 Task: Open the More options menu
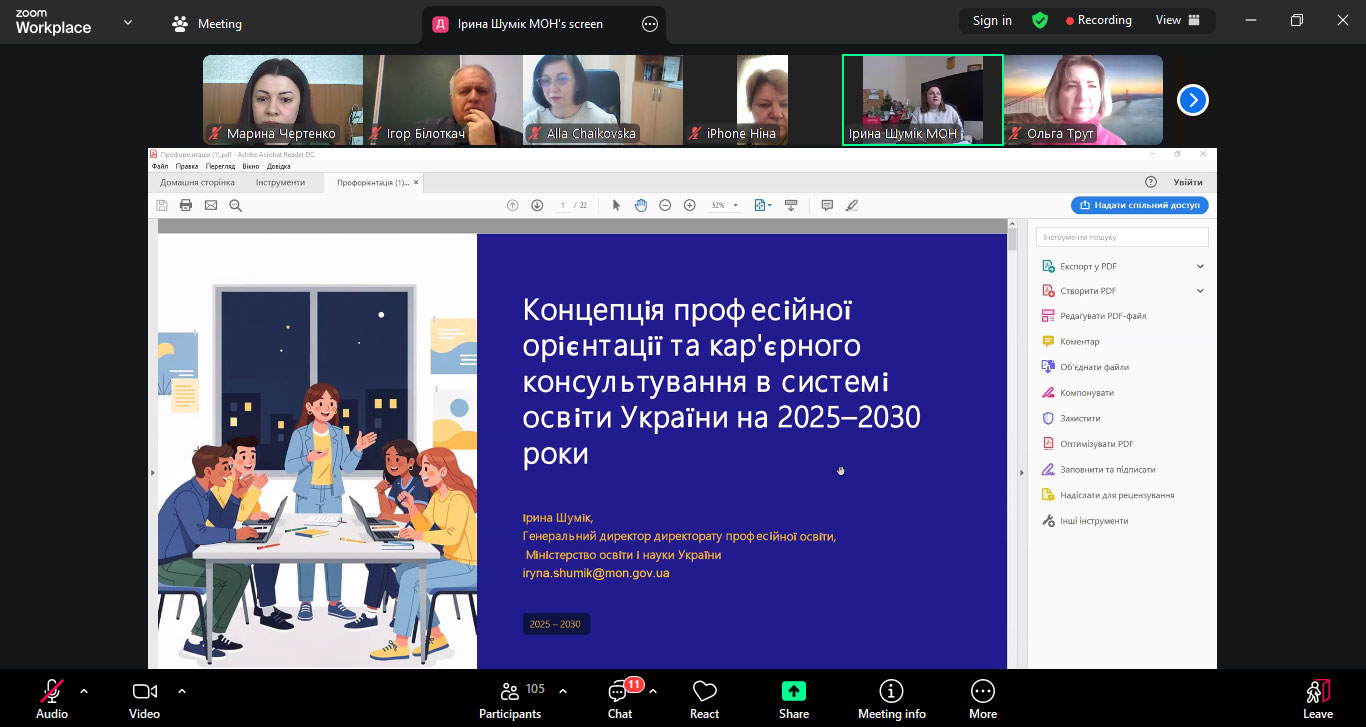[982, 697]
